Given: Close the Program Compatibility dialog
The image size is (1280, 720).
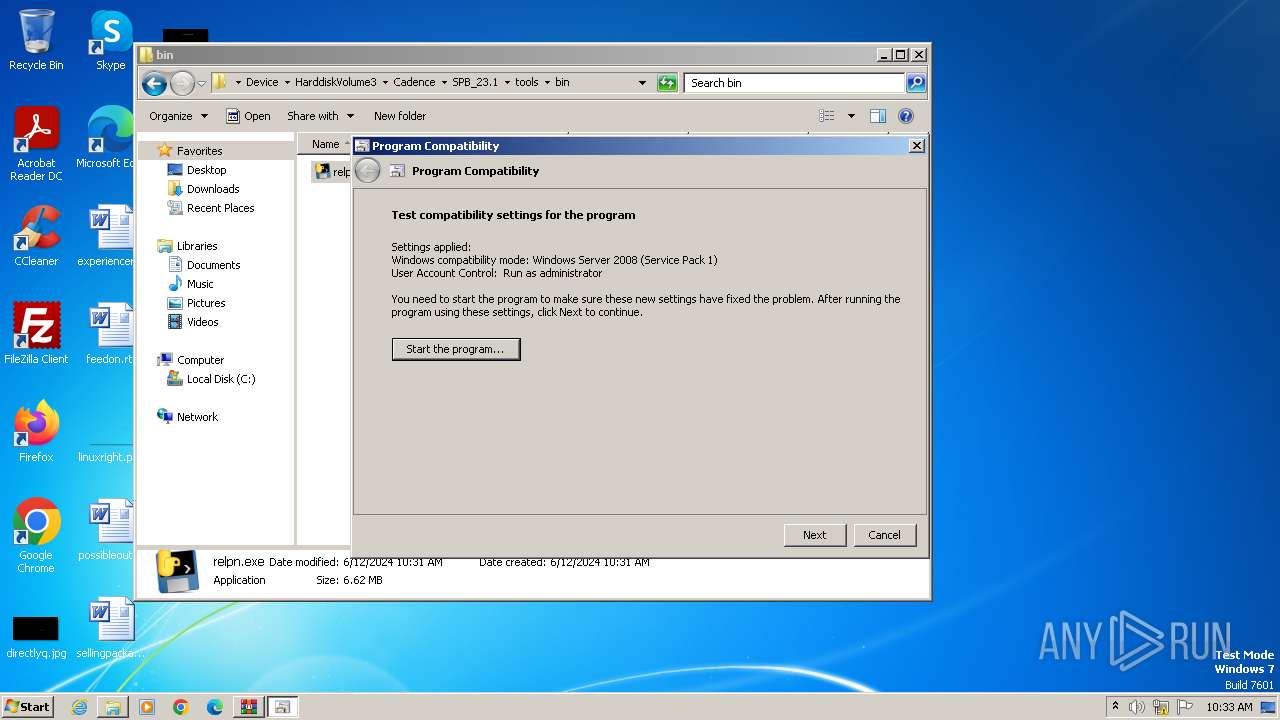Looking at the screenshot, I should (916, 146).
